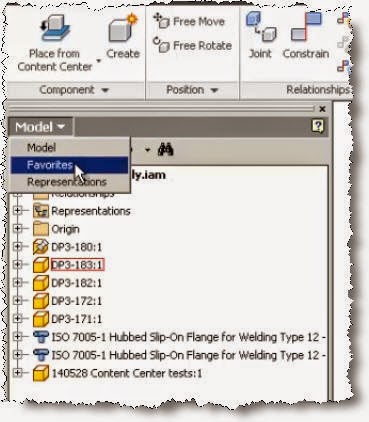This screenshot has width=369, height=422.
Task: Expand the DP3-182:1 tree node
Action: coord(17,283)
